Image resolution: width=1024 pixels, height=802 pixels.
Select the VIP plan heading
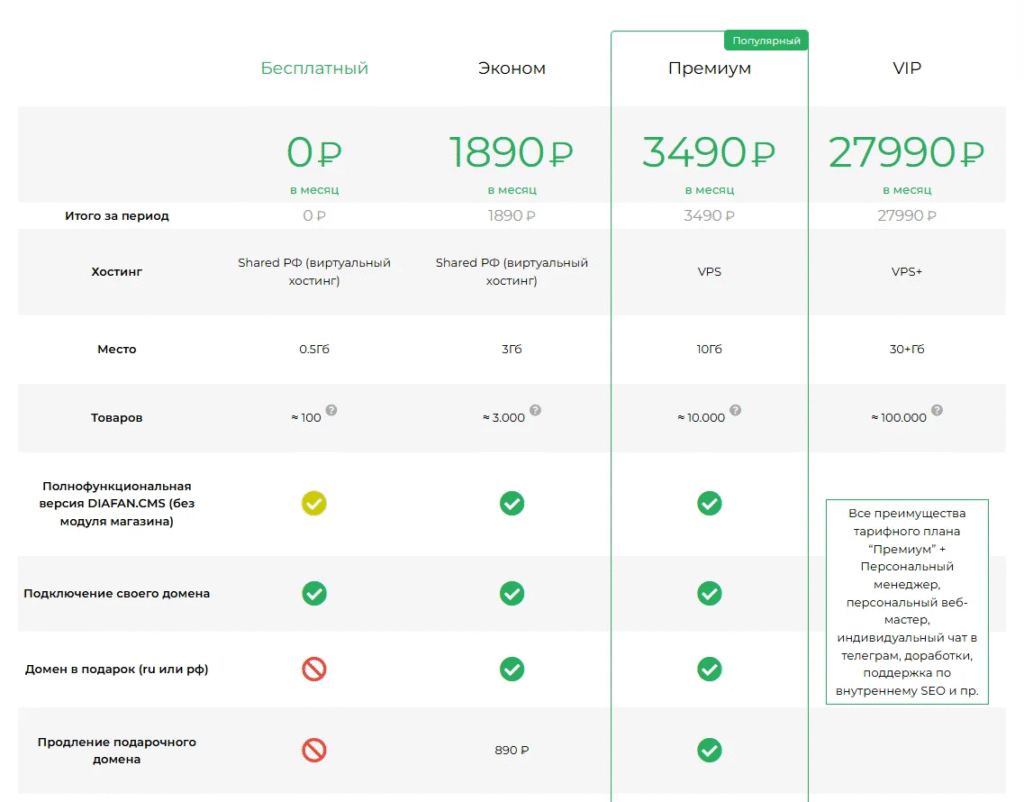pyautogui.click(x=906, y=68)
